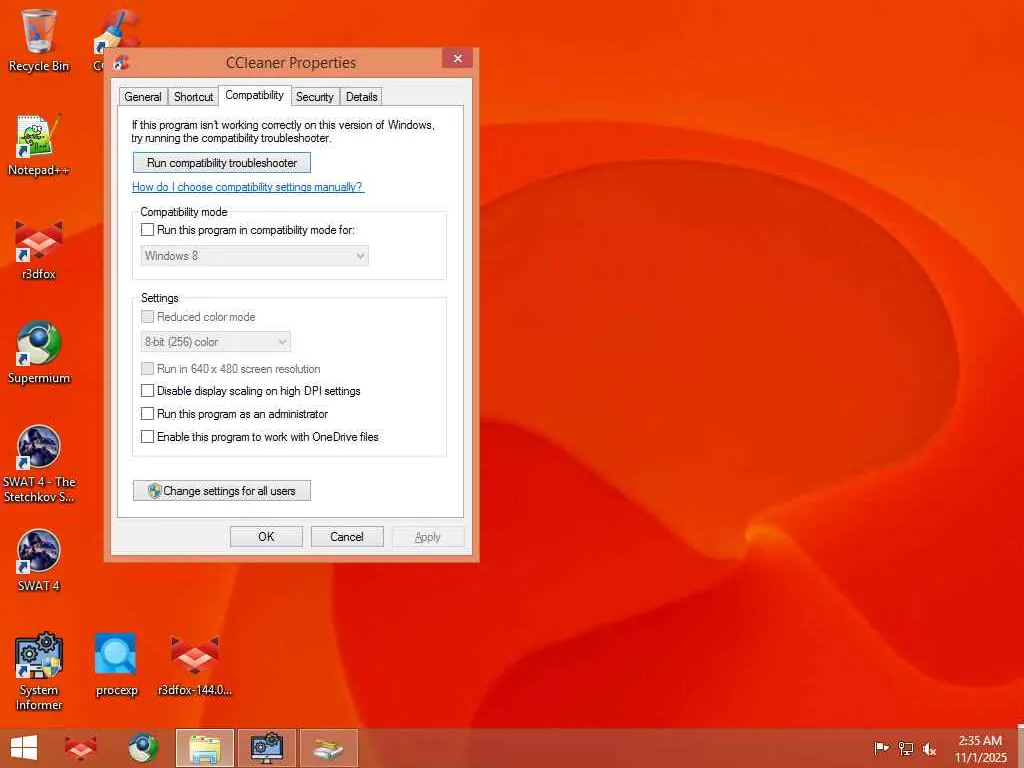Launch r3dfox from the taskbar

tap(81, 748)
